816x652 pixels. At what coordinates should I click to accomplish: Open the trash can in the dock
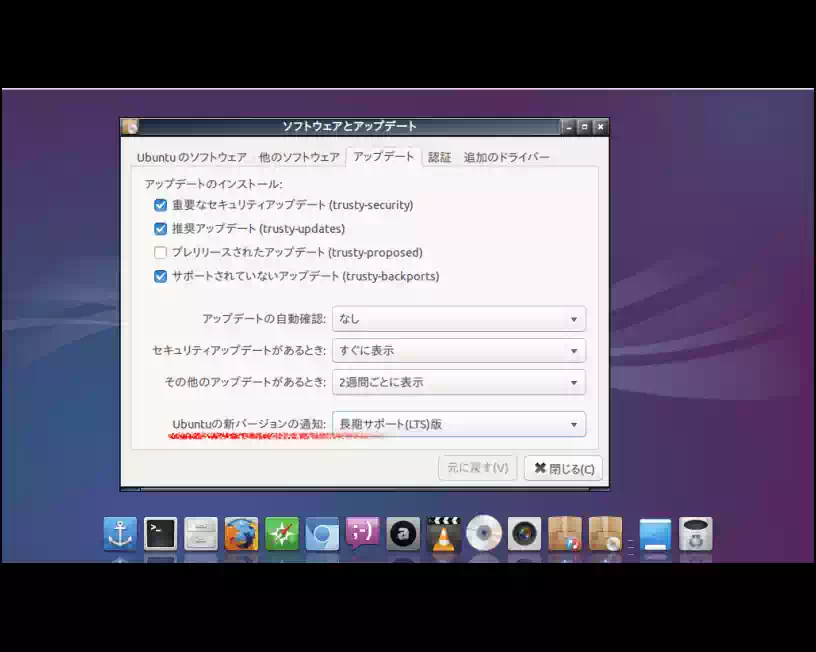(x=696, y=533)
